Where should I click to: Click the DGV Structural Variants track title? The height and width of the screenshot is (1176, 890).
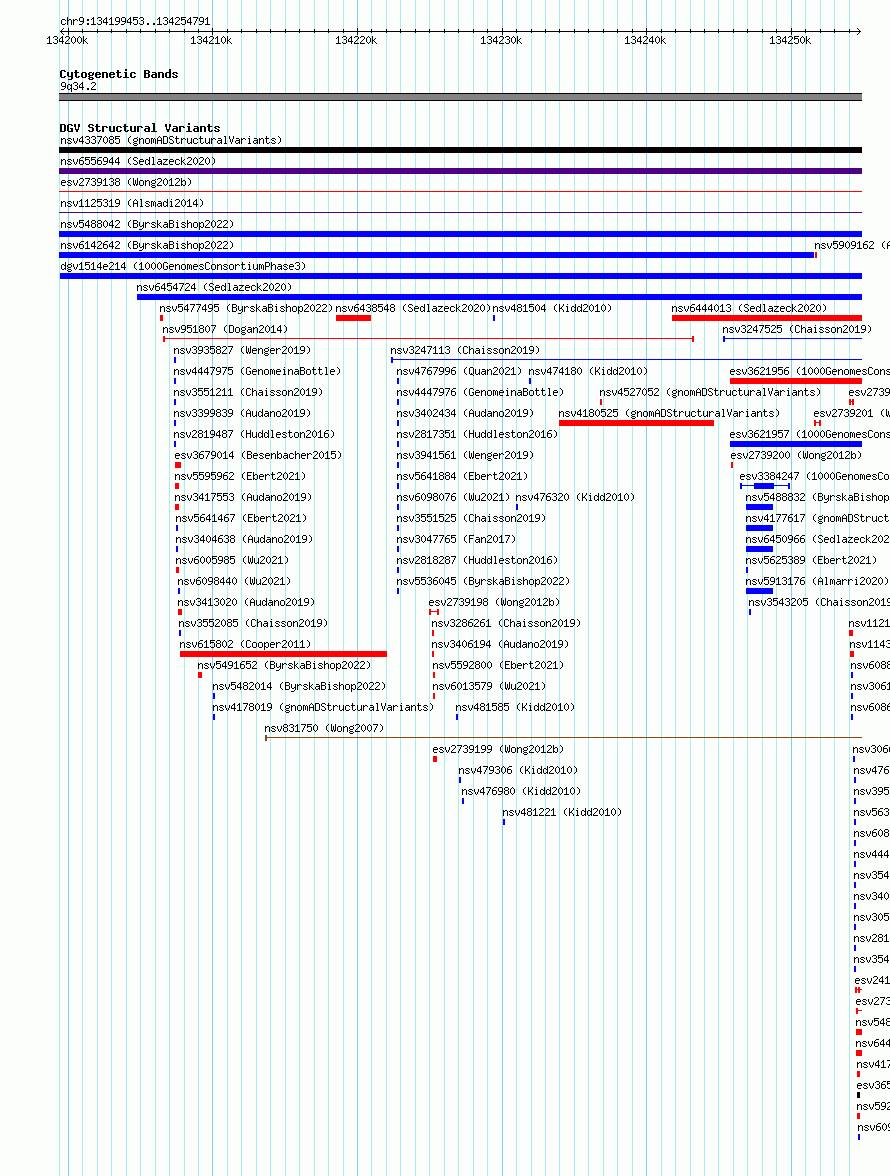tap(140, 128)
